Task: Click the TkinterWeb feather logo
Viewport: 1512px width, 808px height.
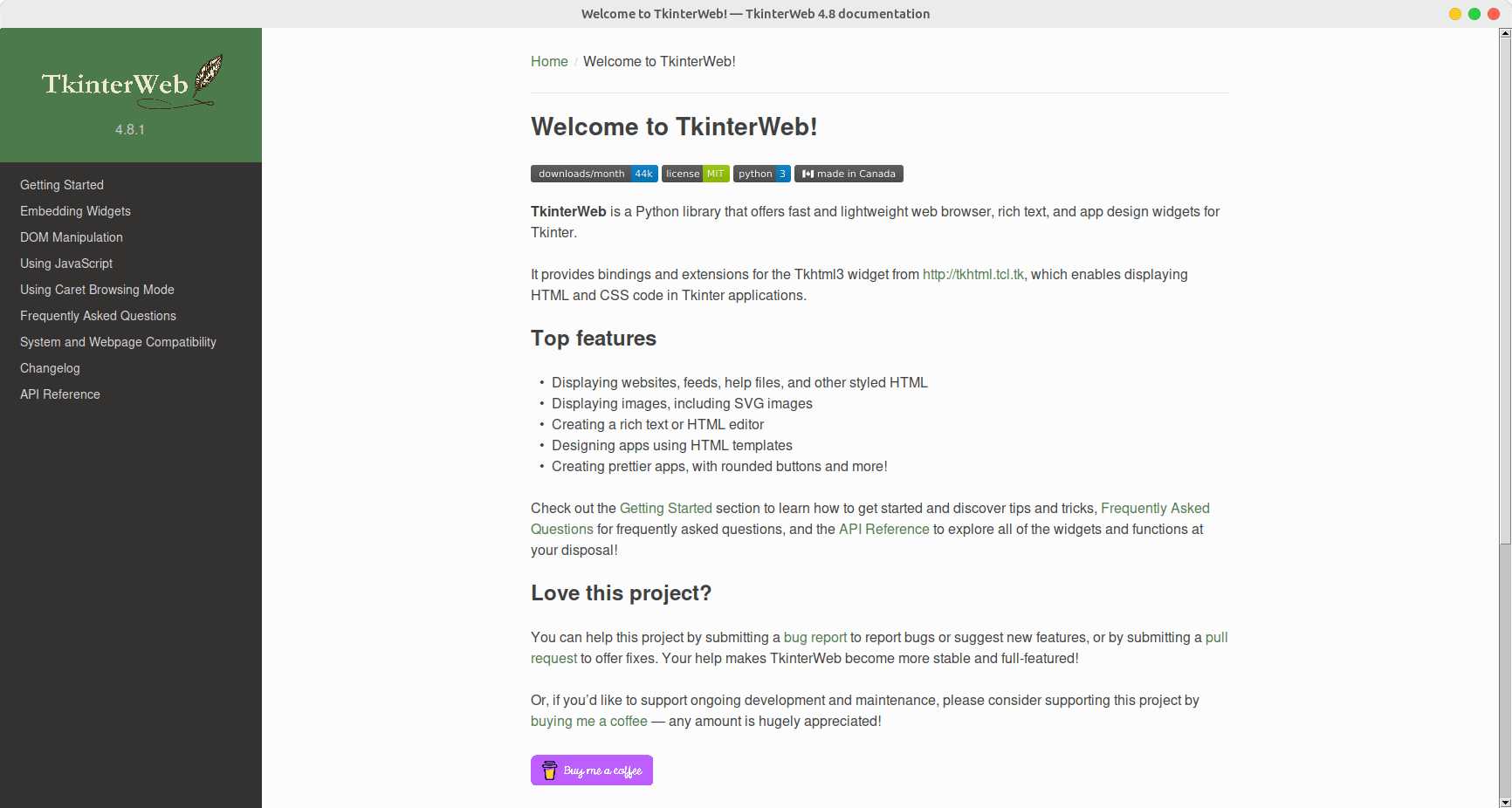Action: click(x=132, y=82)
